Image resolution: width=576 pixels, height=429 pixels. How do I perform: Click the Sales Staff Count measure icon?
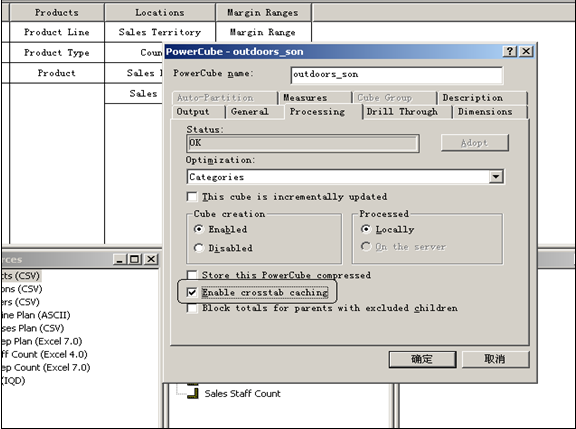pos(193,393)
